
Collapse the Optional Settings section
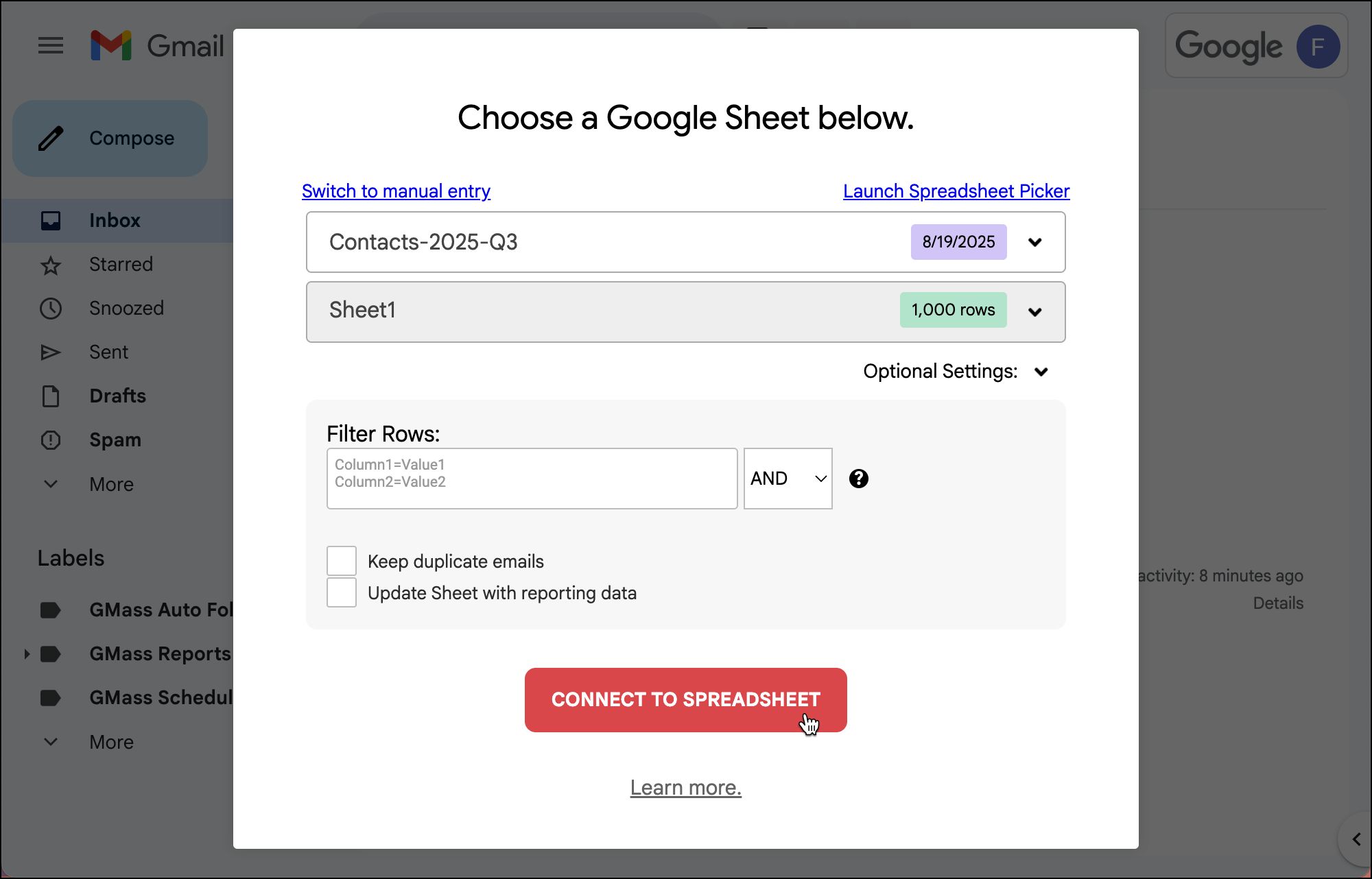click(1041, 372)
